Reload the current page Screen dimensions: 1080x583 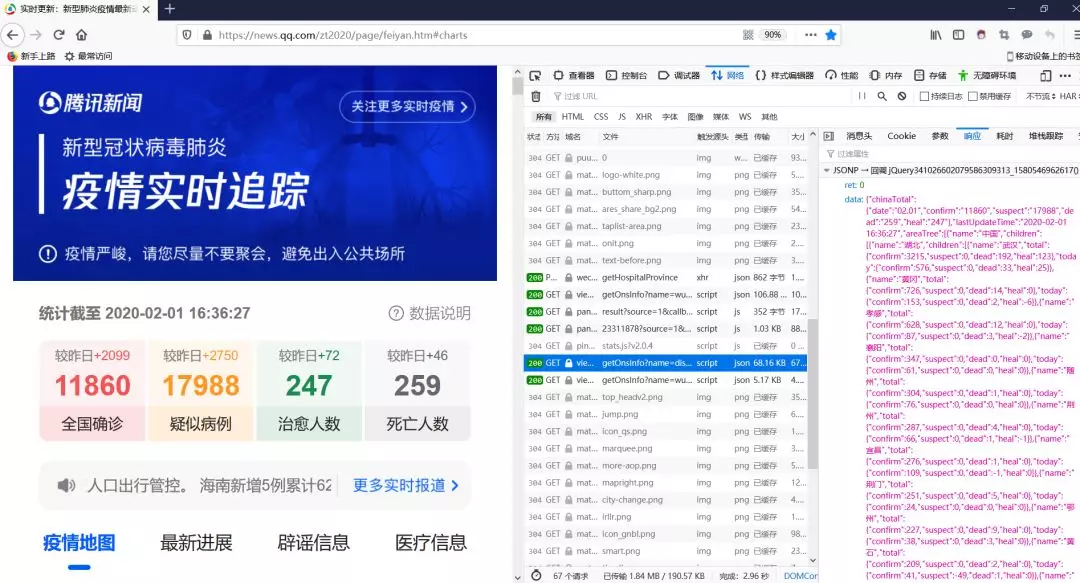click(x=59, y=34)
